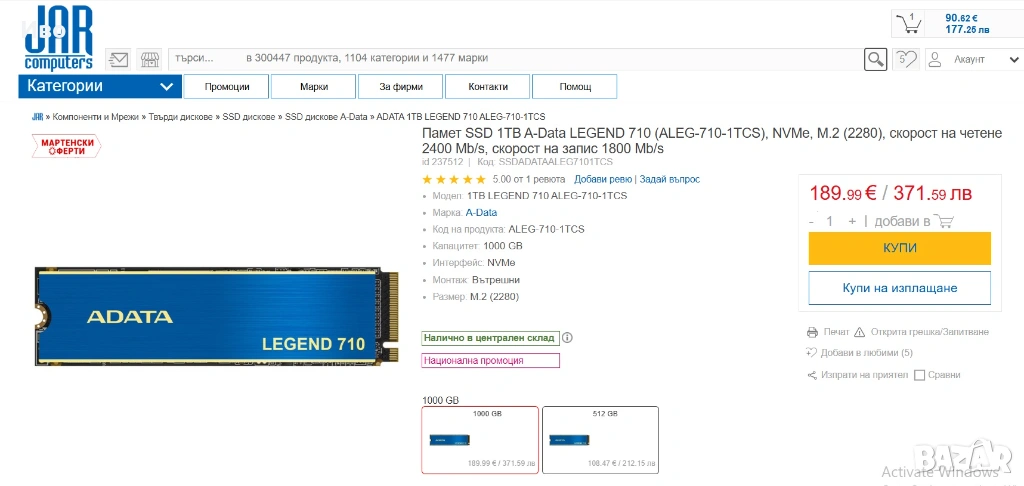Open the envelope contact icon

pyautogui.click(x=118, y=59)
